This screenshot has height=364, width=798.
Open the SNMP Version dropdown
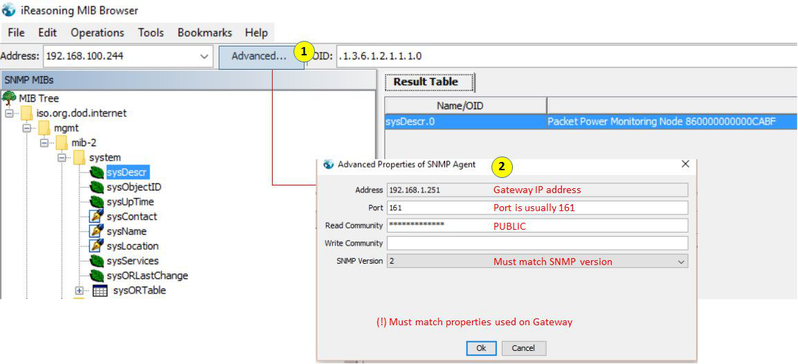tap(681, 262)
